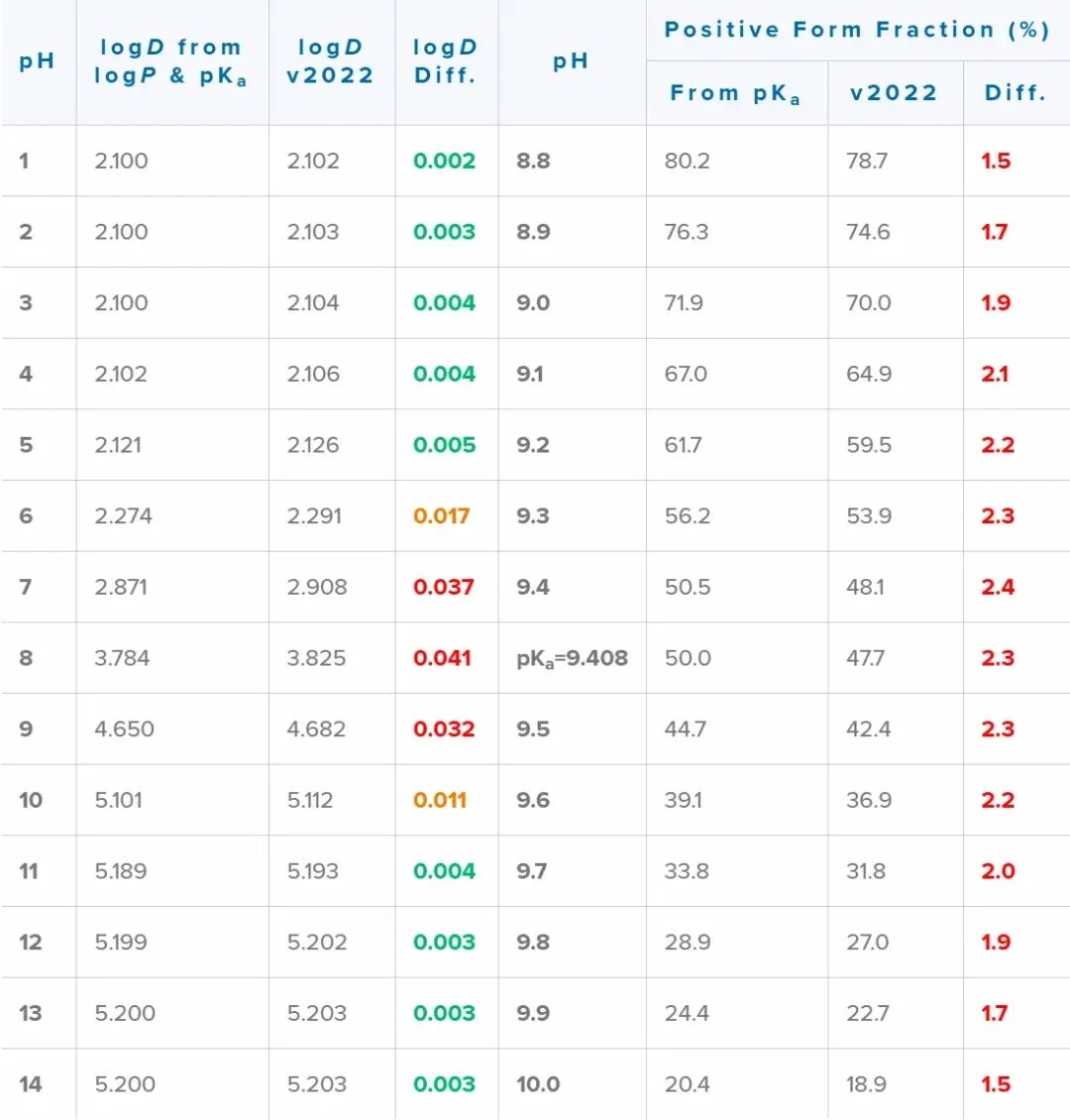The image size is (1070, 1120).
Task: Click the fraction value "24.4"
Action: 687,1014
